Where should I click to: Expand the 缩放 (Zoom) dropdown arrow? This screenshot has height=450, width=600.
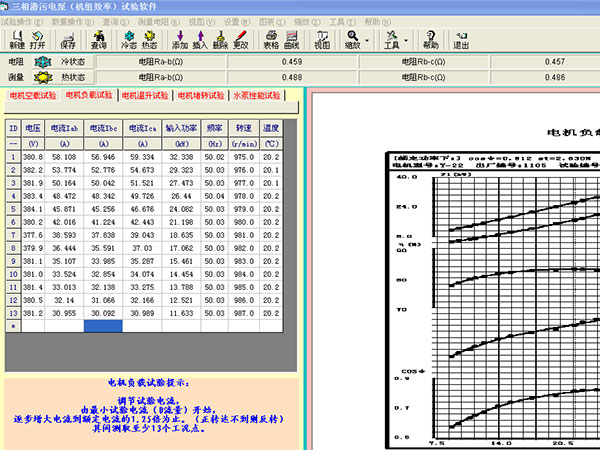[369, 41]
